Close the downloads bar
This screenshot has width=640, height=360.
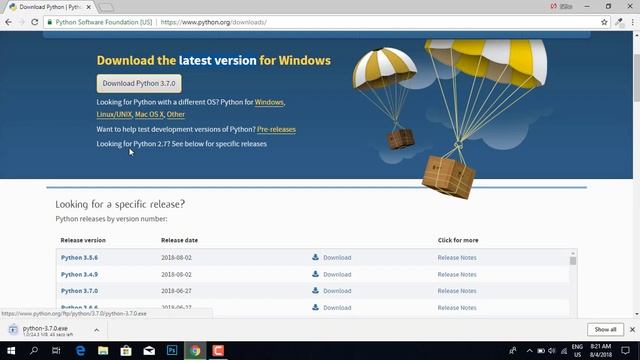click(x=632, y=329)
